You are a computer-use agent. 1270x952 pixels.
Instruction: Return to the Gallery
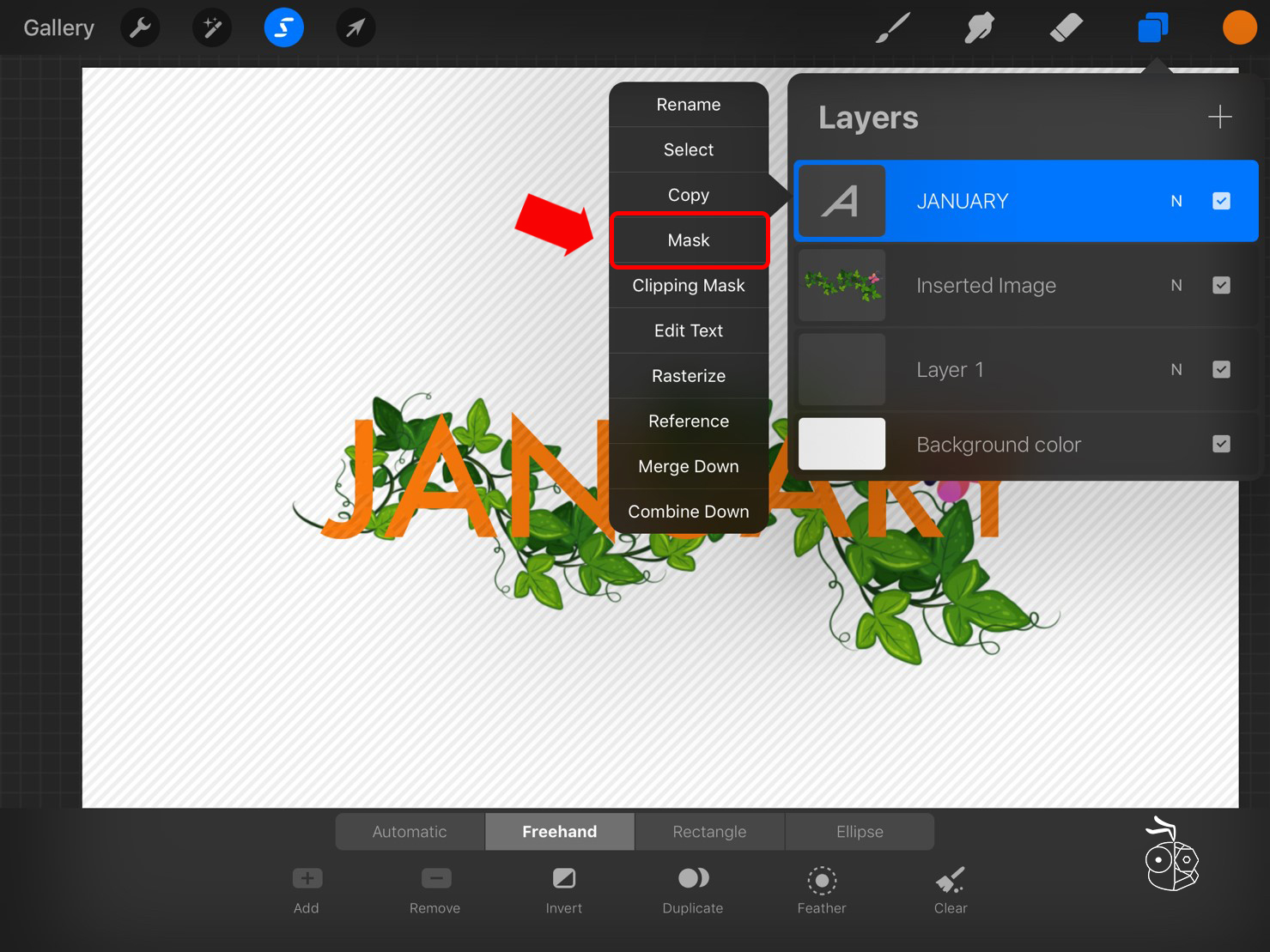click(x=58, y=28)
